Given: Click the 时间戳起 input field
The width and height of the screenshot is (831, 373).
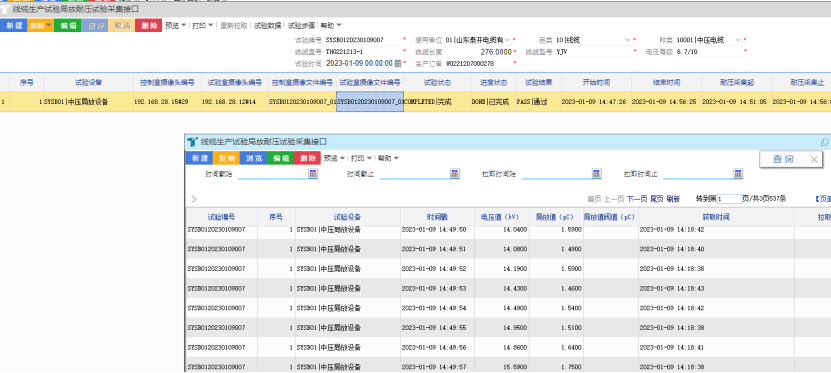Looking at the screenshot, I should coord(272,174).
